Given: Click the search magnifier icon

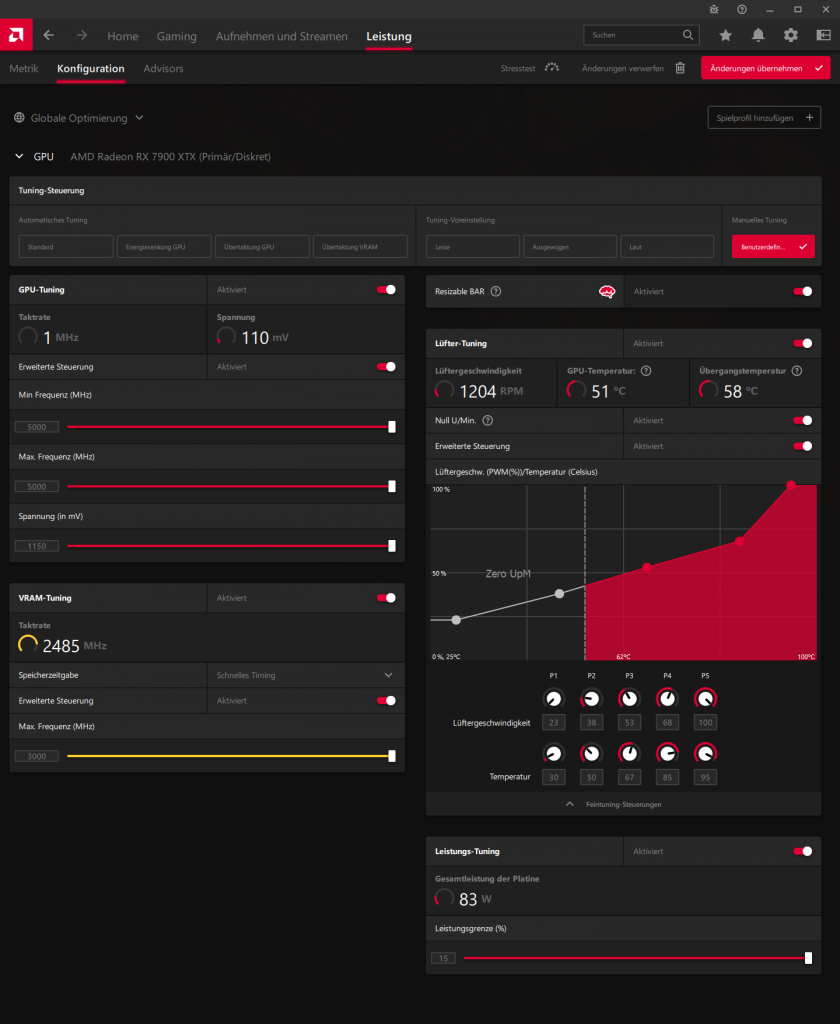Looking at the screenshot, I should (x=688, y=35).
